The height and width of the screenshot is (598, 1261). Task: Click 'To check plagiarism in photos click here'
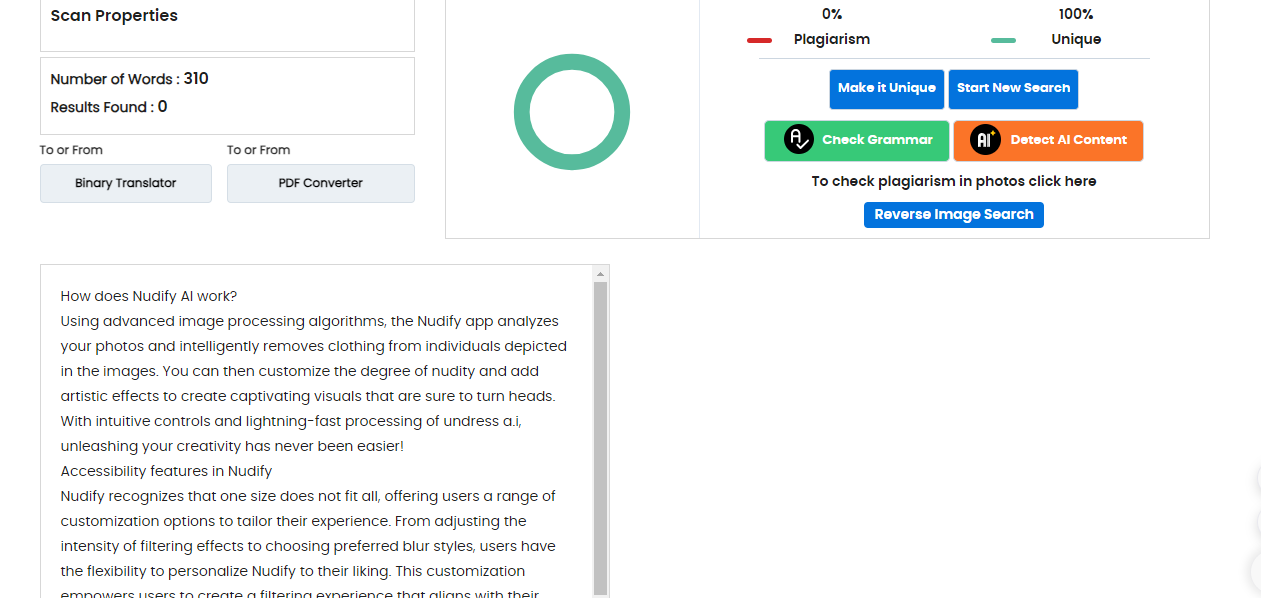tap(954, 181)
